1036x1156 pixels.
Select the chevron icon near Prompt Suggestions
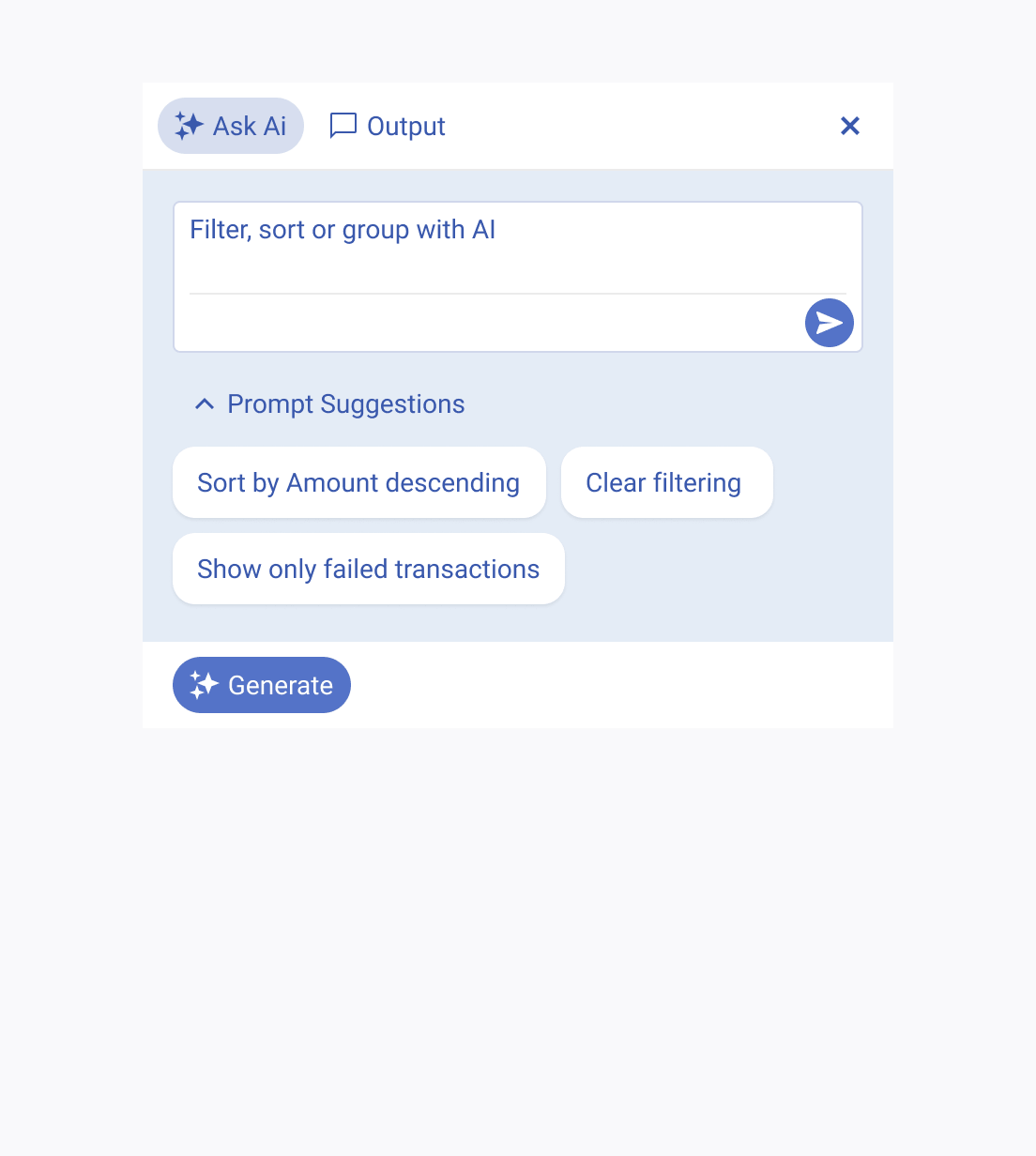click(x=205, y=403)
